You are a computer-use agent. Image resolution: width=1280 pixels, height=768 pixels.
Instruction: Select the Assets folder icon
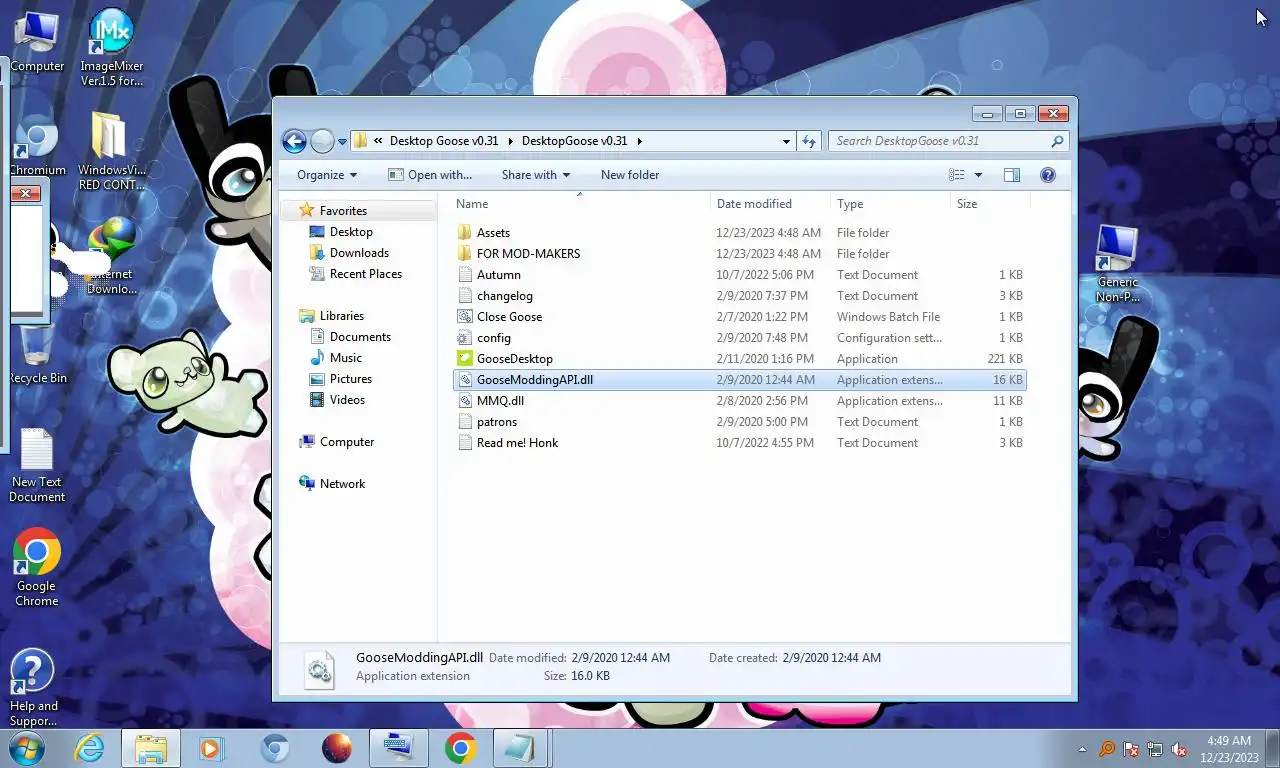coord(464,233)
